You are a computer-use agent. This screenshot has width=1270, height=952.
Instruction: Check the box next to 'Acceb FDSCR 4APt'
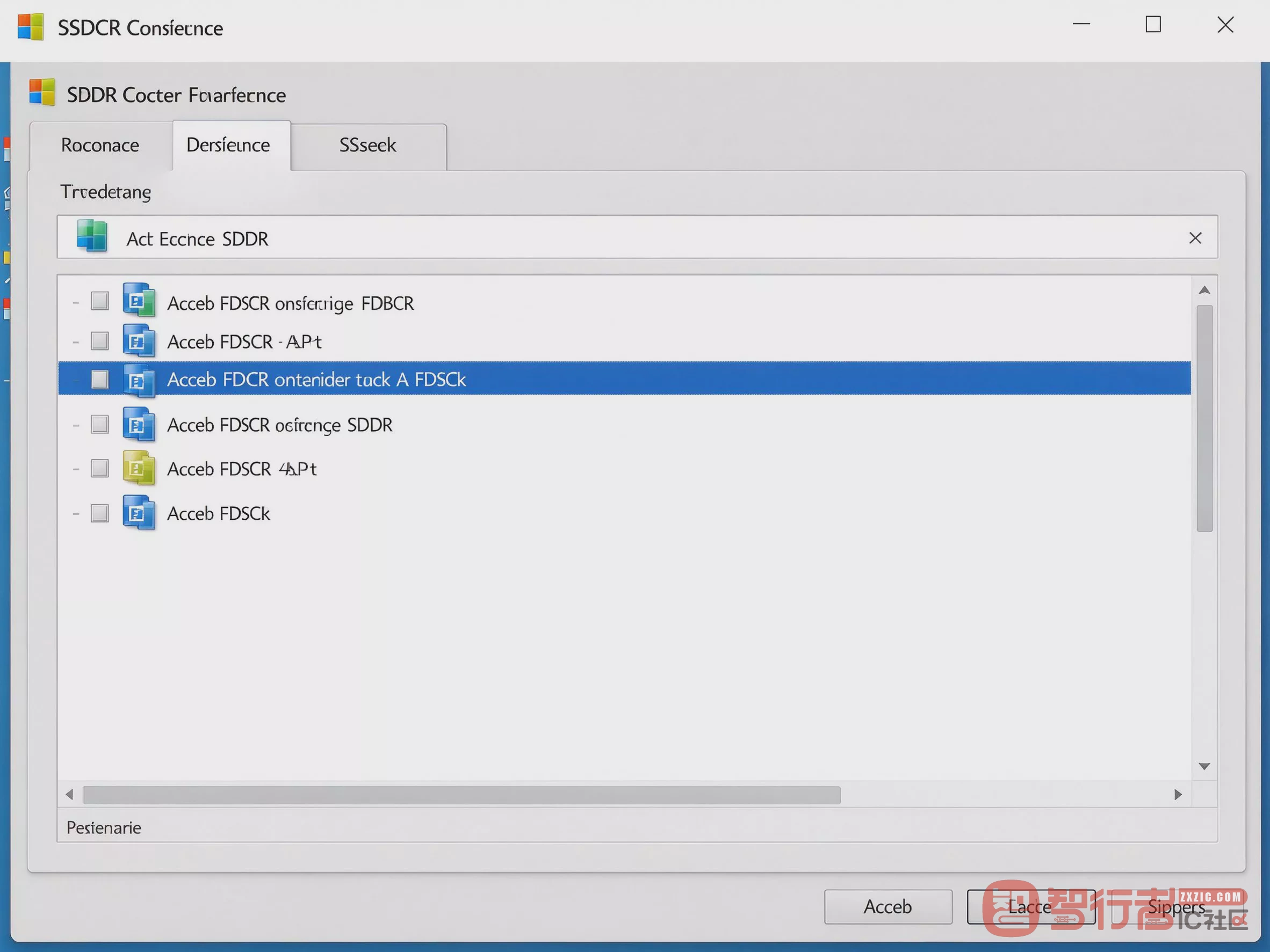(x=100, y=468)
